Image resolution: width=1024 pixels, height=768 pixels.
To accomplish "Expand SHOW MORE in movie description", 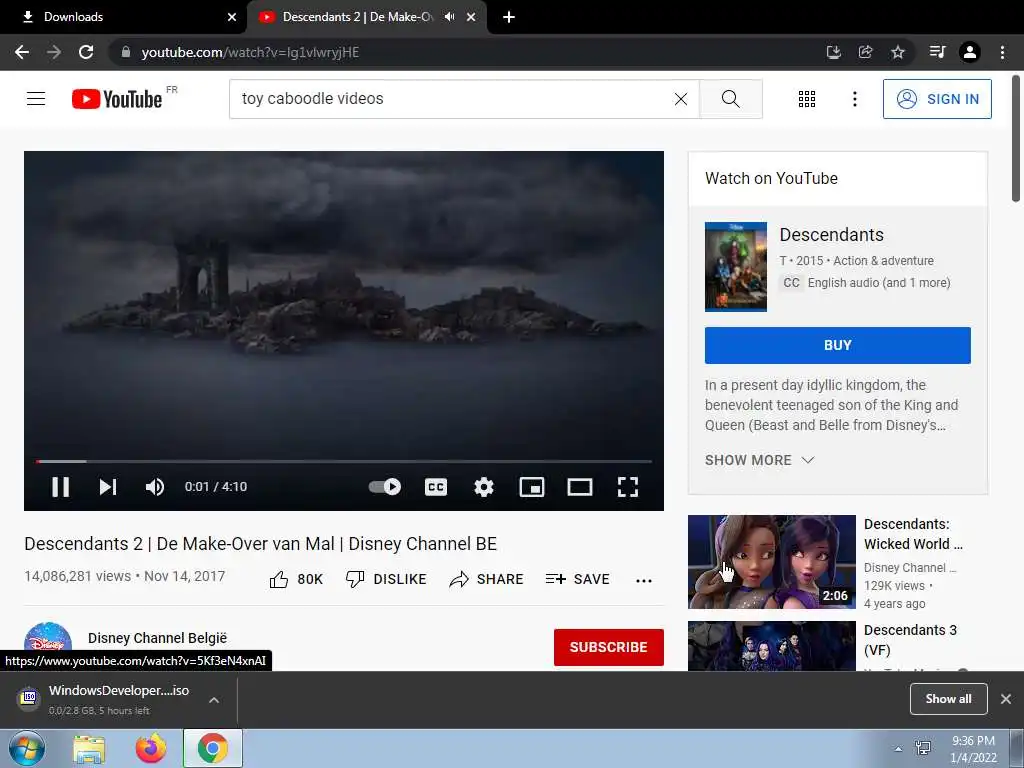I will tap(760, 460).
